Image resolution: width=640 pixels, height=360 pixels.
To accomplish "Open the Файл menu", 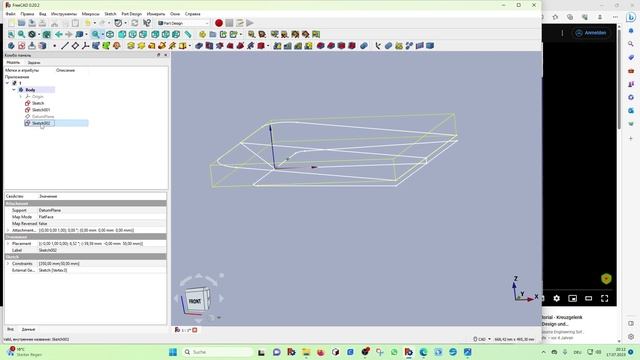I will point(11,14).
